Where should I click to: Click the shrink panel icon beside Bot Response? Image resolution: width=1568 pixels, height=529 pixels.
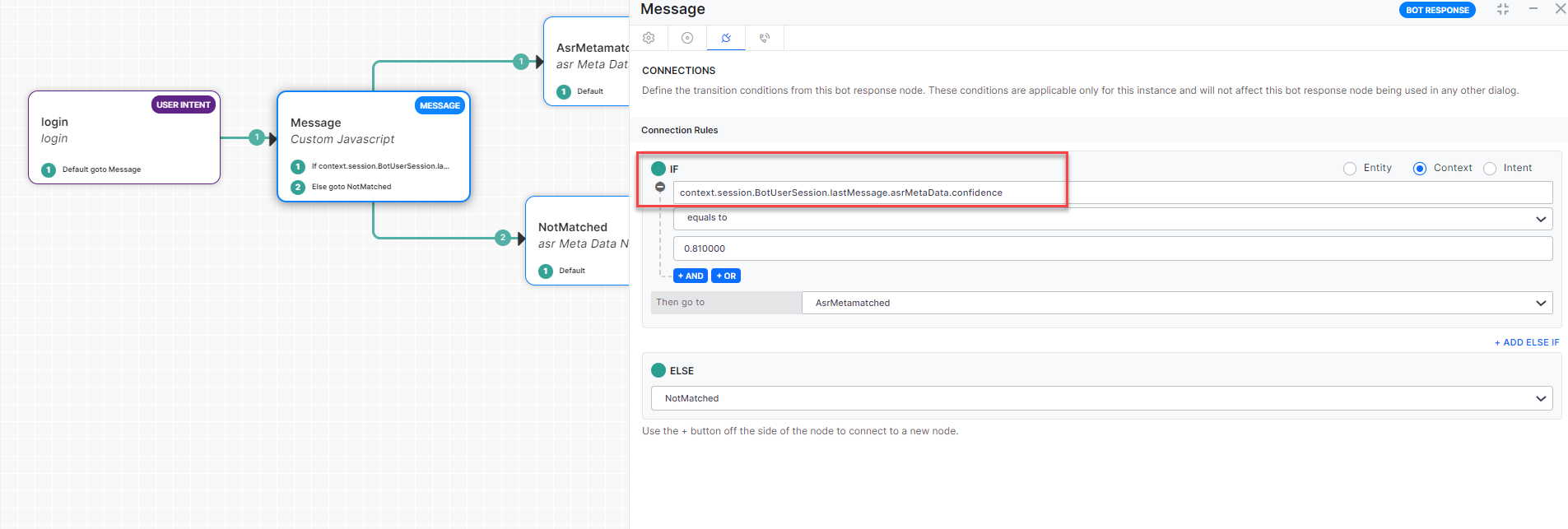(1503, 9)
